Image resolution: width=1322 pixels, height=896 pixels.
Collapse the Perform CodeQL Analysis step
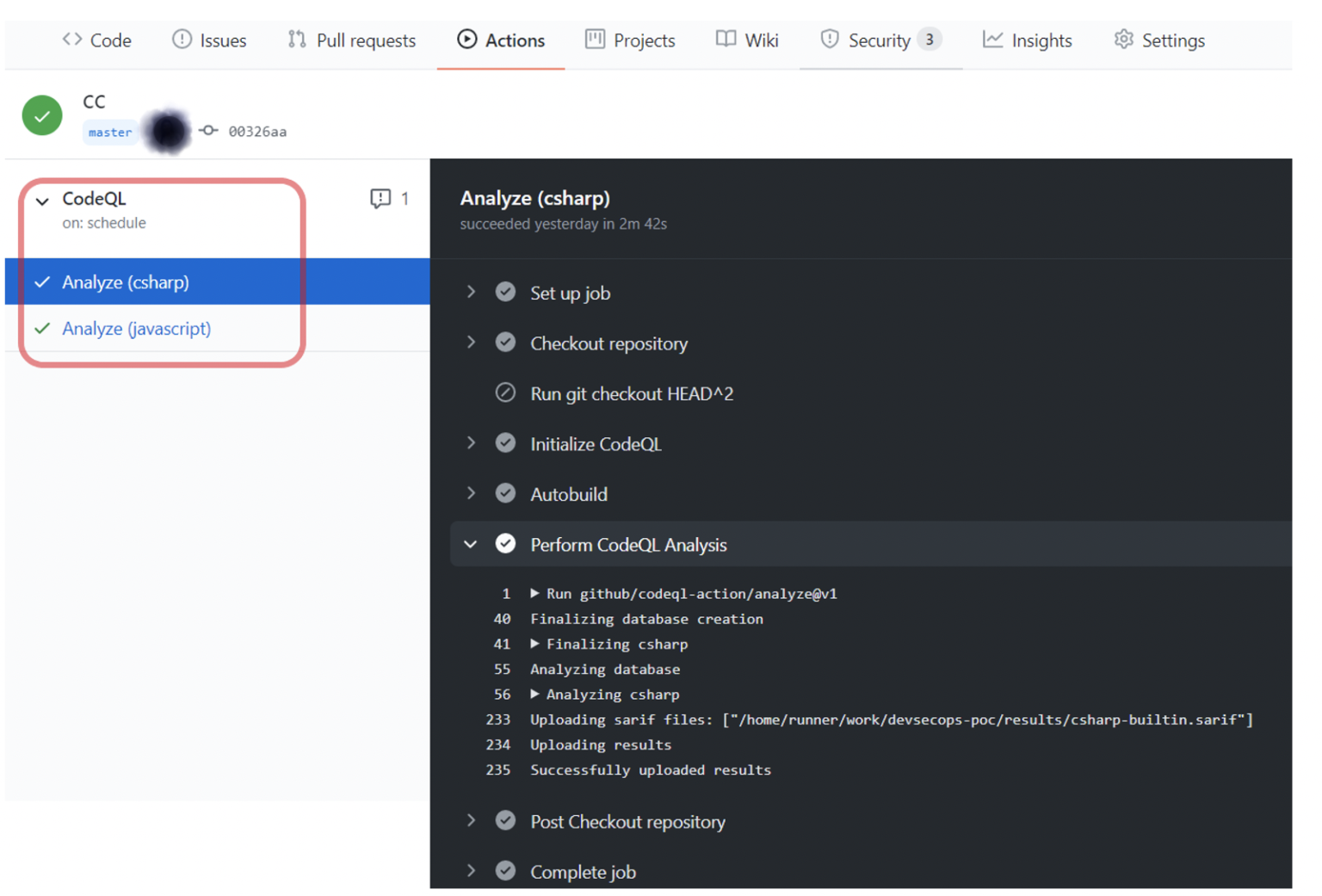tap(471, 544)
